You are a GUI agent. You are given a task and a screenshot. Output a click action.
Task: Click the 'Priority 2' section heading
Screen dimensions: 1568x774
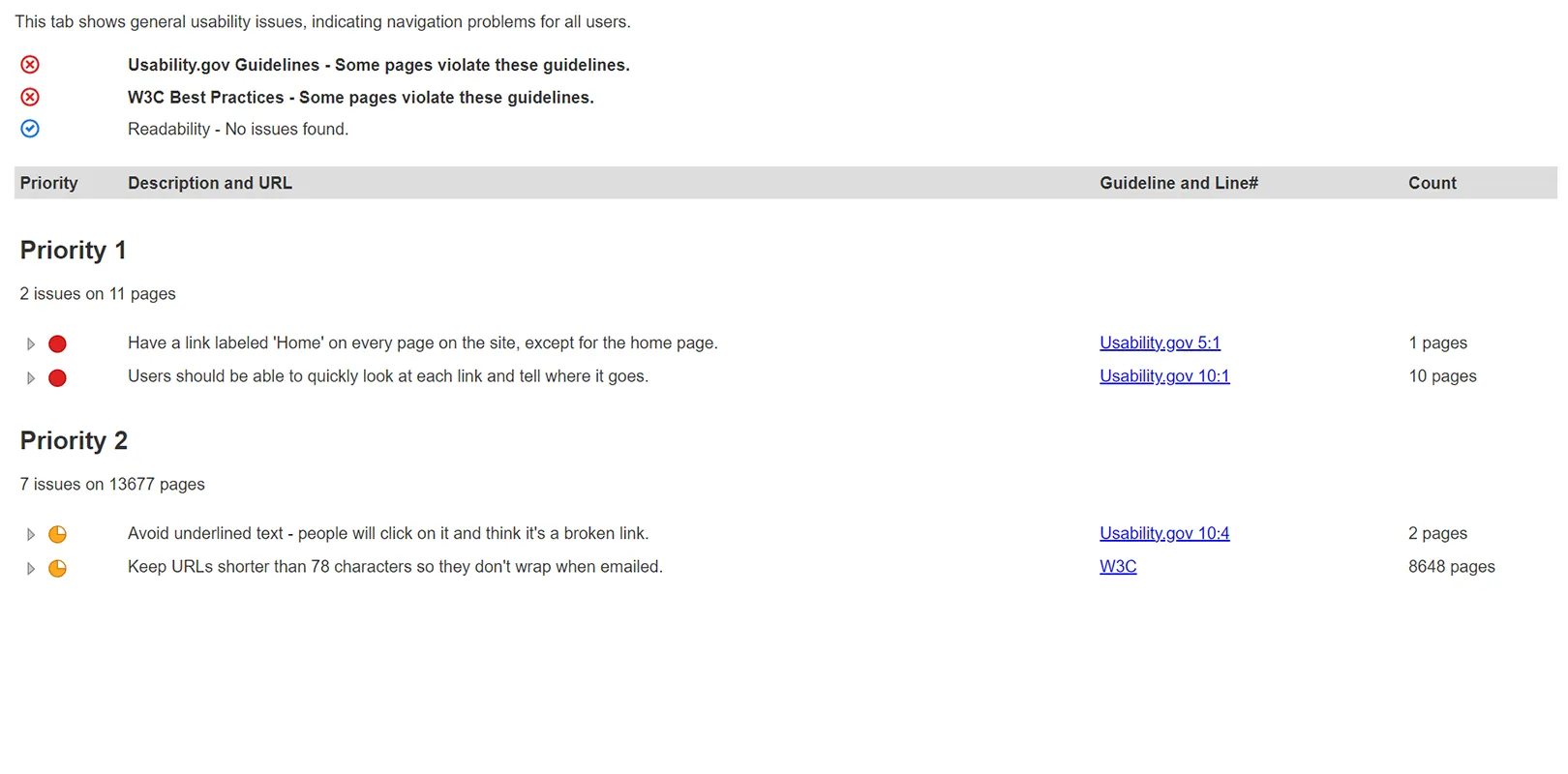[x=74, y=441]
